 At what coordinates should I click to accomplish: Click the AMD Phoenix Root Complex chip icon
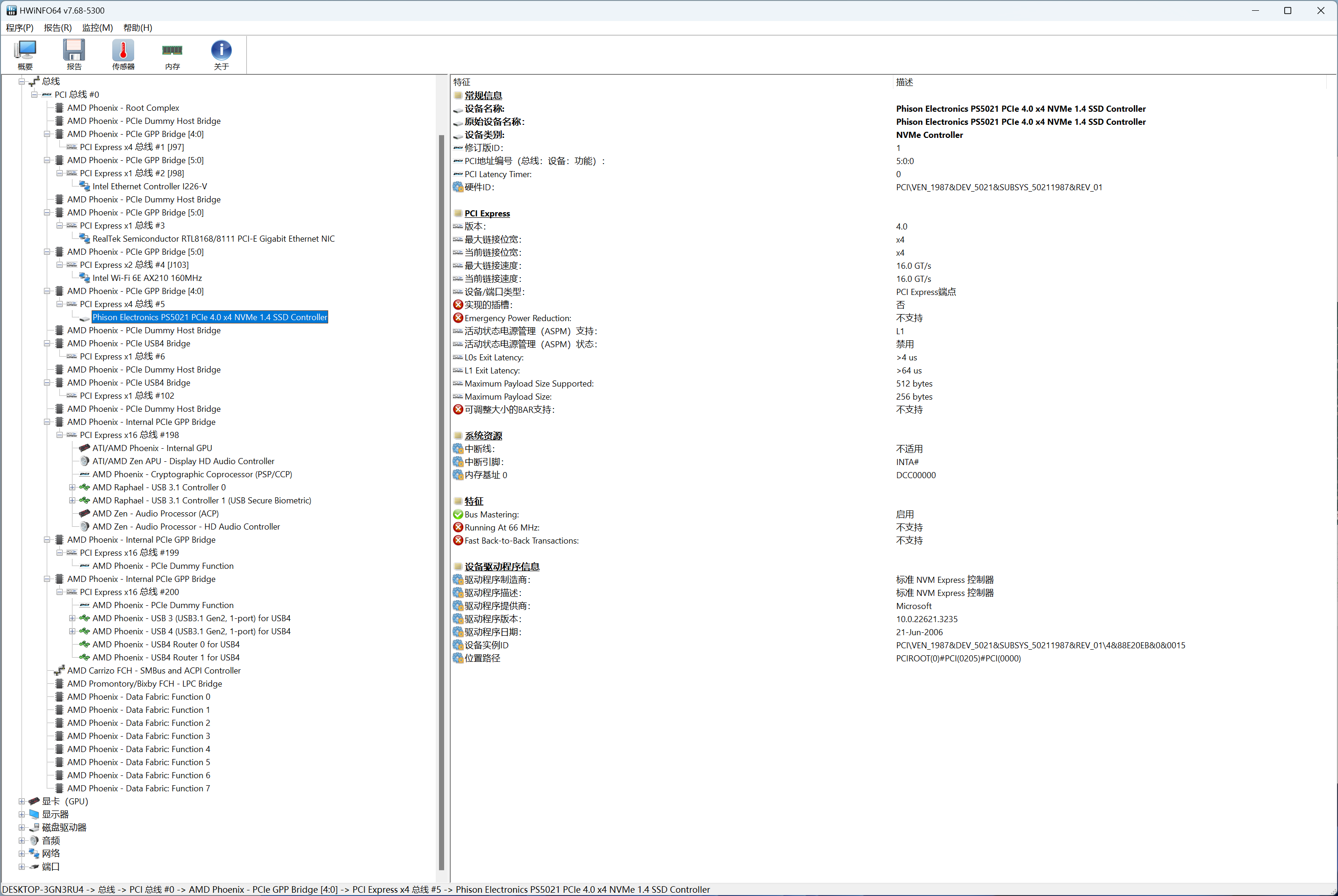[59, 108]
